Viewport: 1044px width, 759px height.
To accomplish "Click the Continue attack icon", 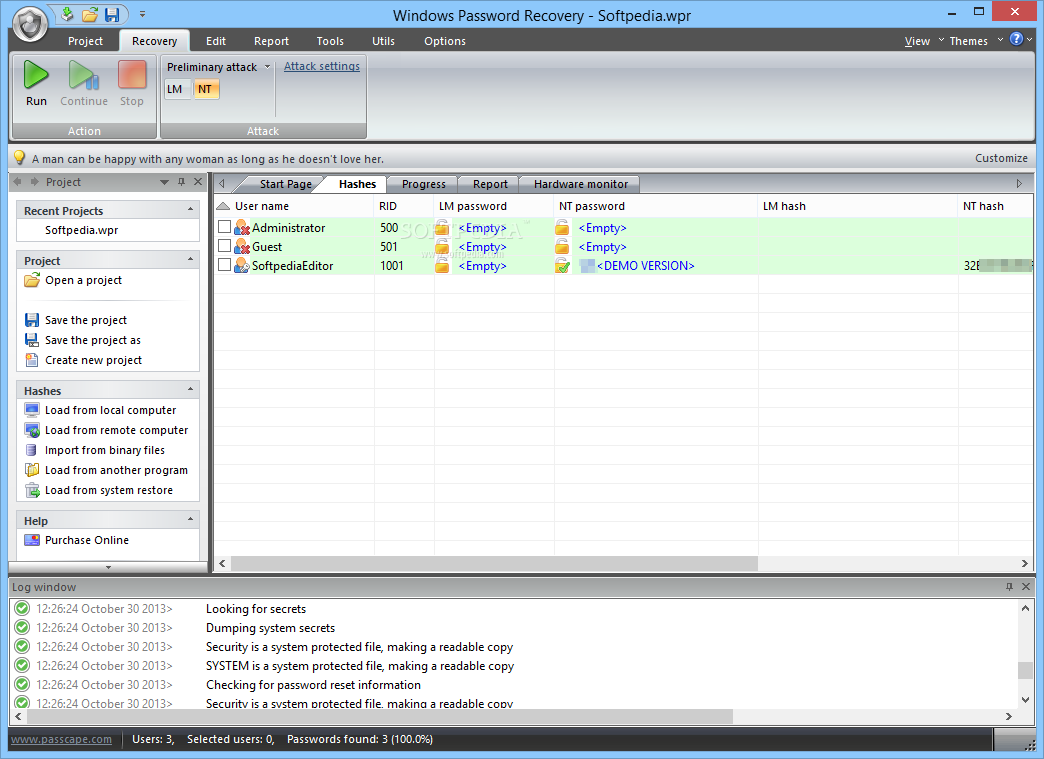I will pyautogui.click(x=83, y=75).
